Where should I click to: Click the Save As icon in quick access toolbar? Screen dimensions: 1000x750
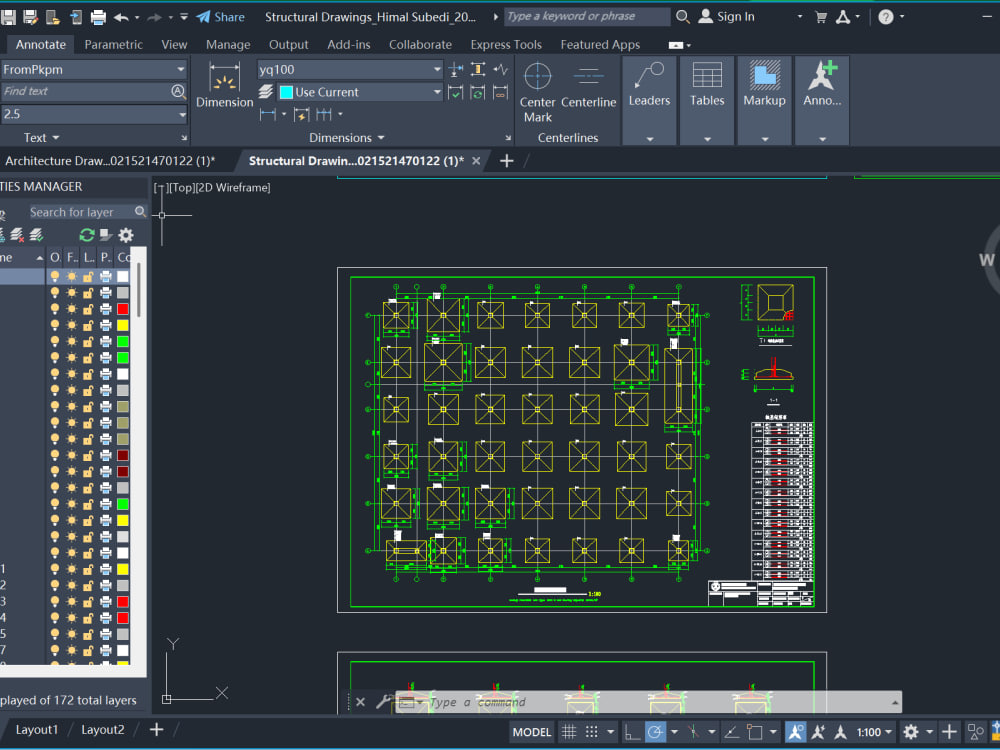point(31,17)
